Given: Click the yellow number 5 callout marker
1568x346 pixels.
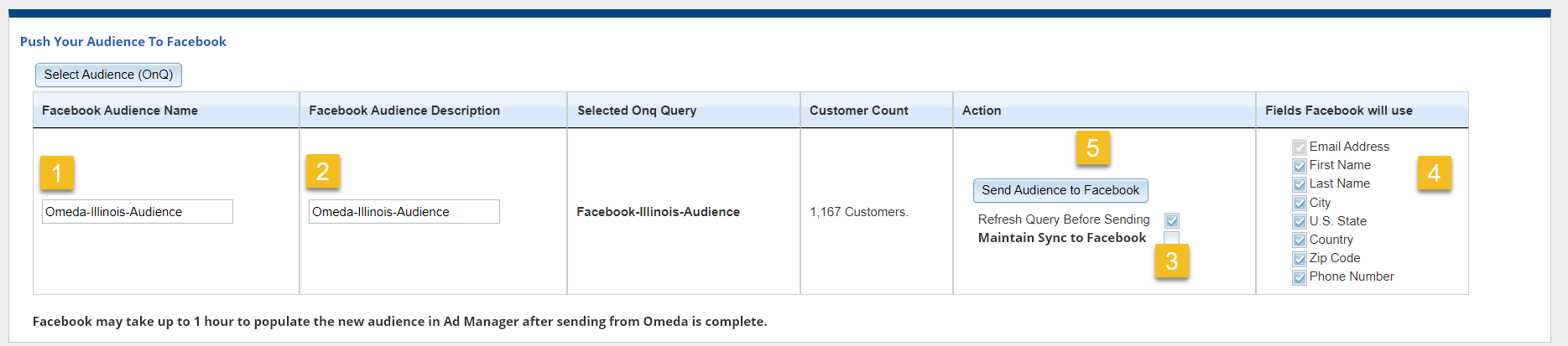Looking at the screenshot, I should pyautogui.click(x=1093, y=147).
